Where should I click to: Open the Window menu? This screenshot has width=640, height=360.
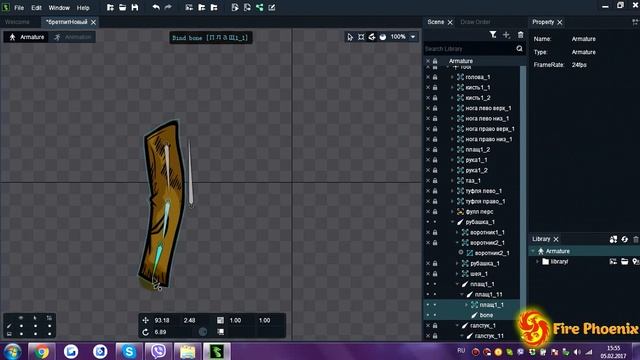pos(59,8)
